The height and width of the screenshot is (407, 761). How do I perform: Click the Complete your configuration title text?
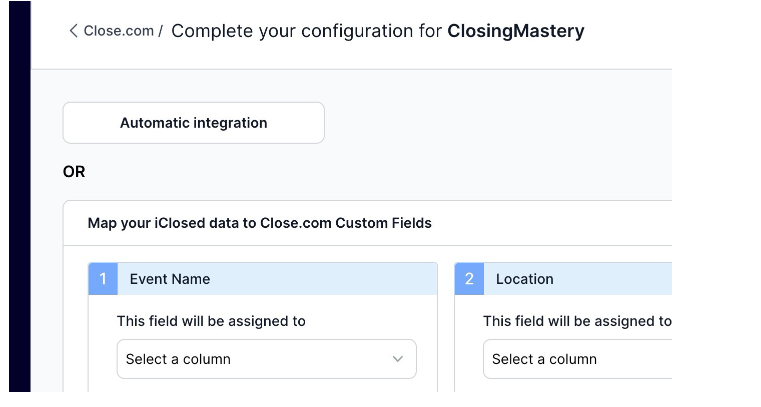click(306, 31)
